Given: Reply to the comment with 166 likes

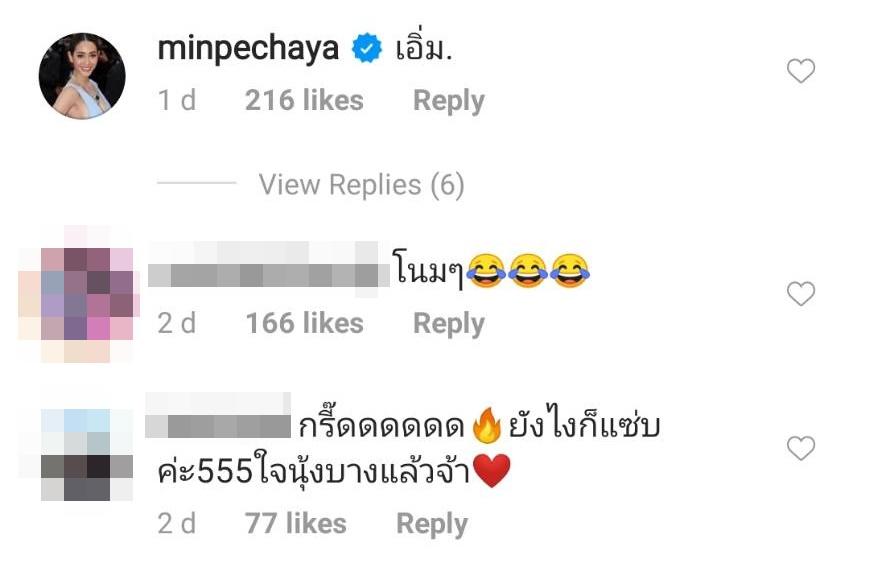Looking at the screenshot, I should [x=449, y=324].
